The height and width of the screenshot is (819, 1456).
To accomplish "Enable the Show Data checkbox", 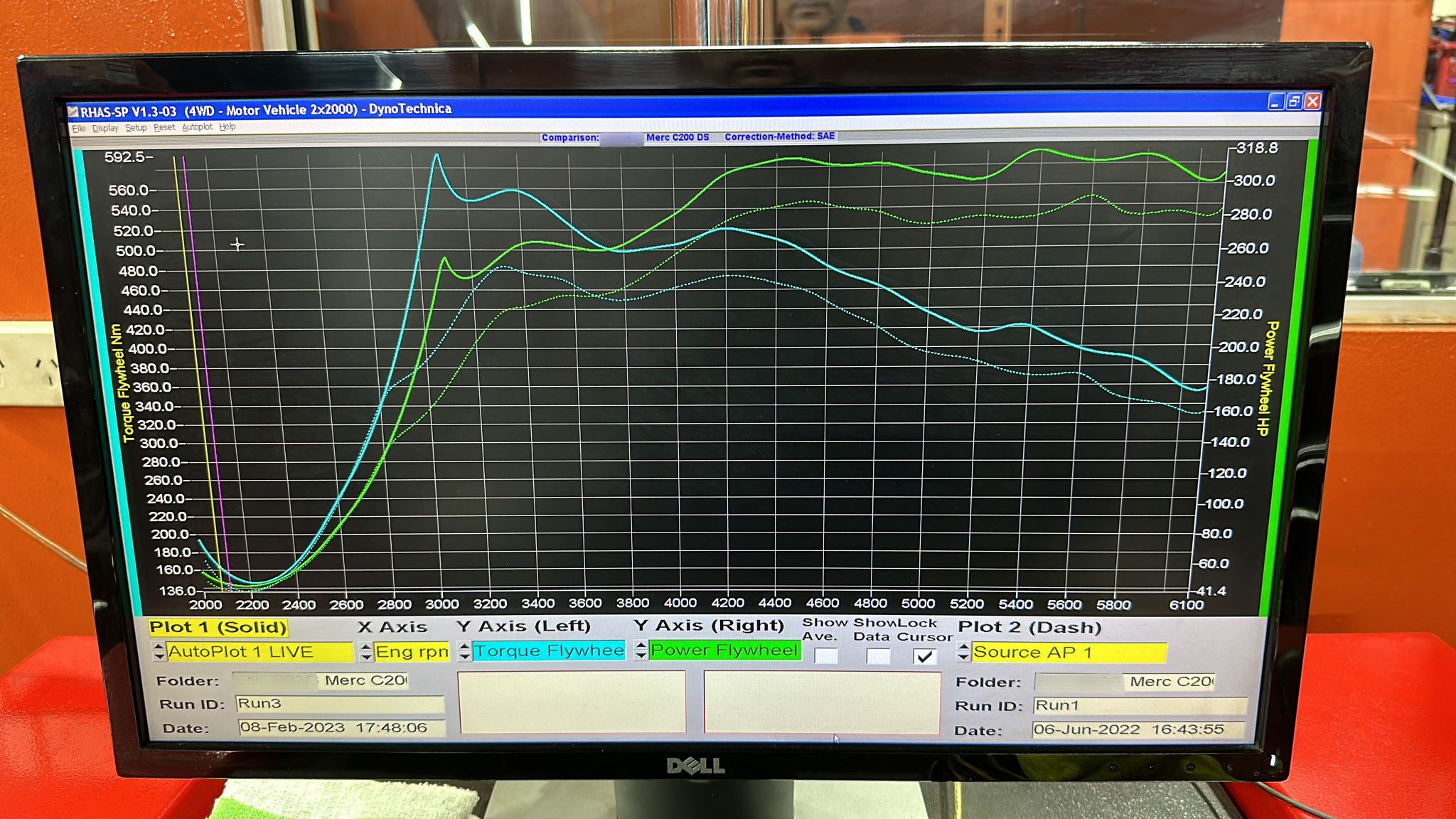I will coord(878,655).
